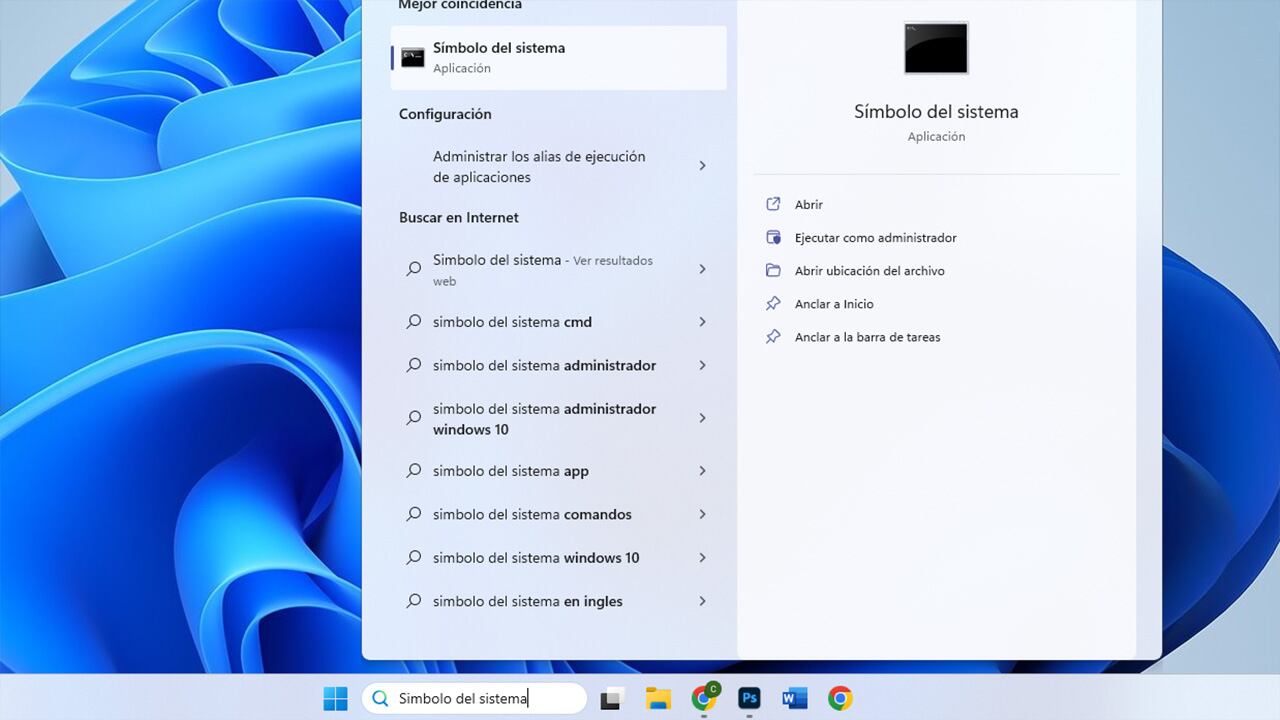The width and height of the screenshot is (1280, 720).
Task: Click the folder icon beside 'Abrir ubicación del archivo'
Action: click(773, 270)
